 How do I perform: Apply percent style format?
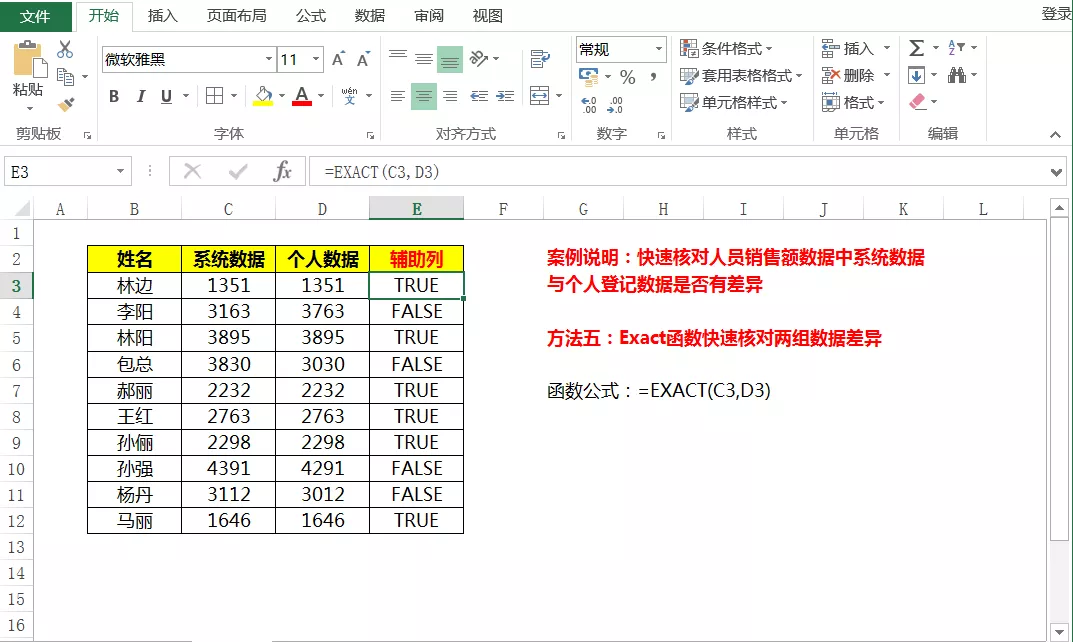click(x=628, y=77)
